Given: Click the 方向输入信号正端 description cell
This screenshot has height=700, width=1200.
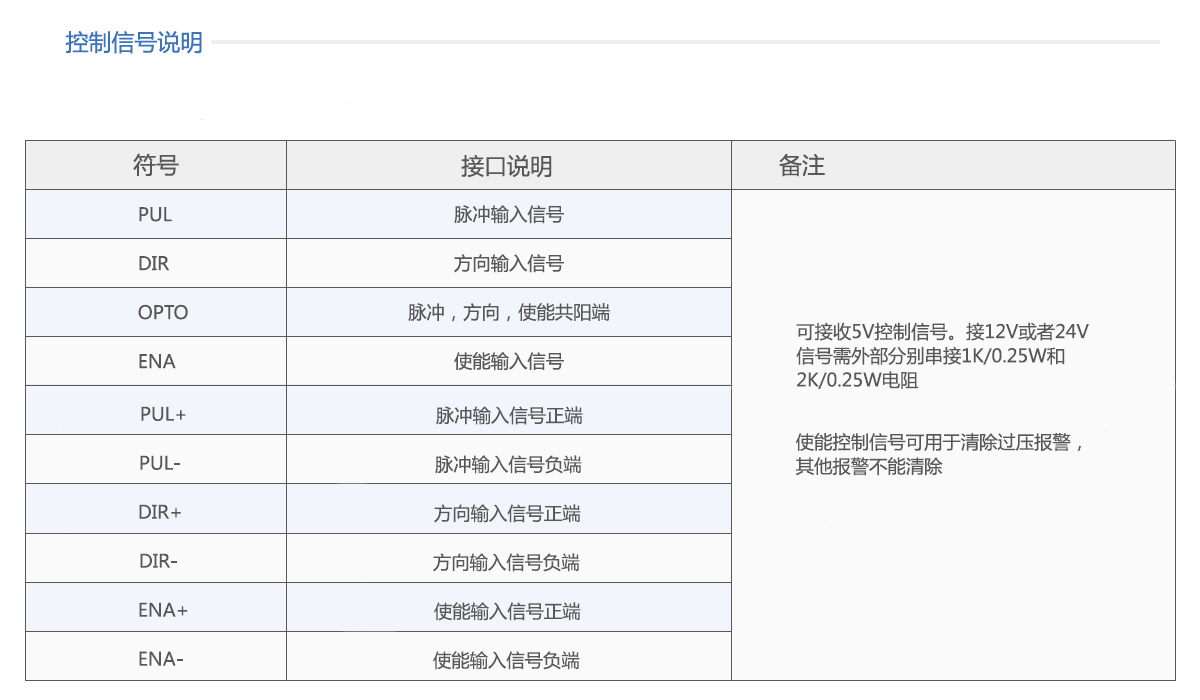Looking at the screenshot, I should (x=507, y=513).
